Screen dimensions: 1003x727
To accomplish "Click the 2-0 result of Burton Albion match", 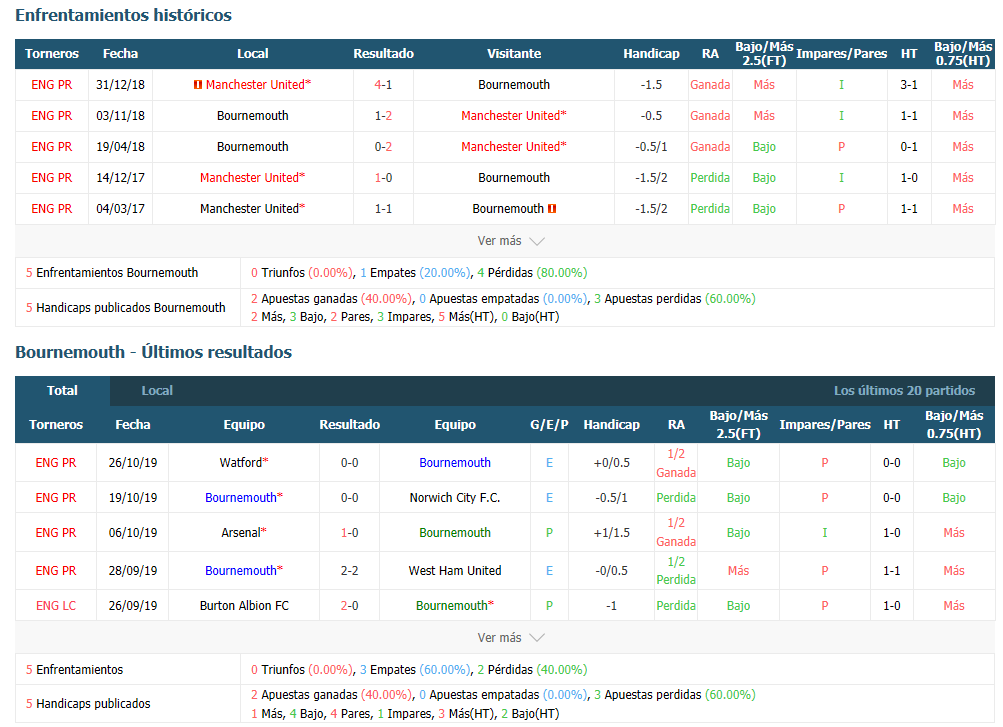I will click(349, 606).
